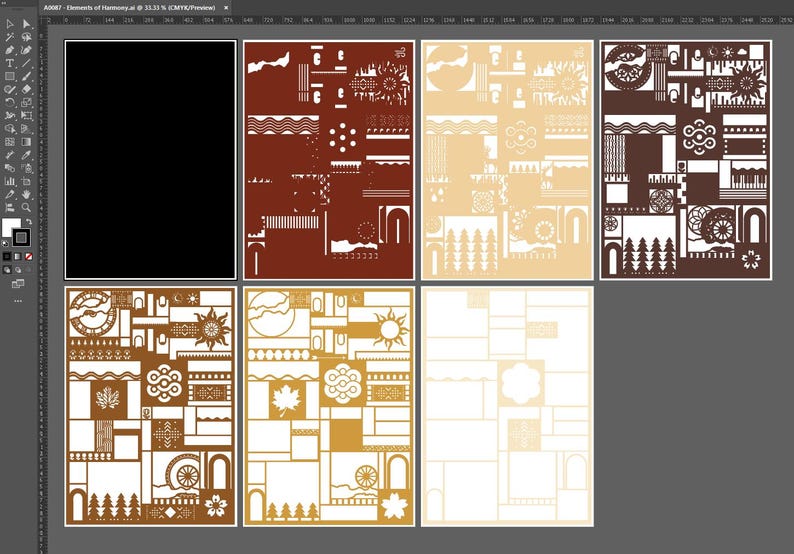Viewport: 794px width, 554px height.
Task: Select the Type tool
Action: point(10,63)
